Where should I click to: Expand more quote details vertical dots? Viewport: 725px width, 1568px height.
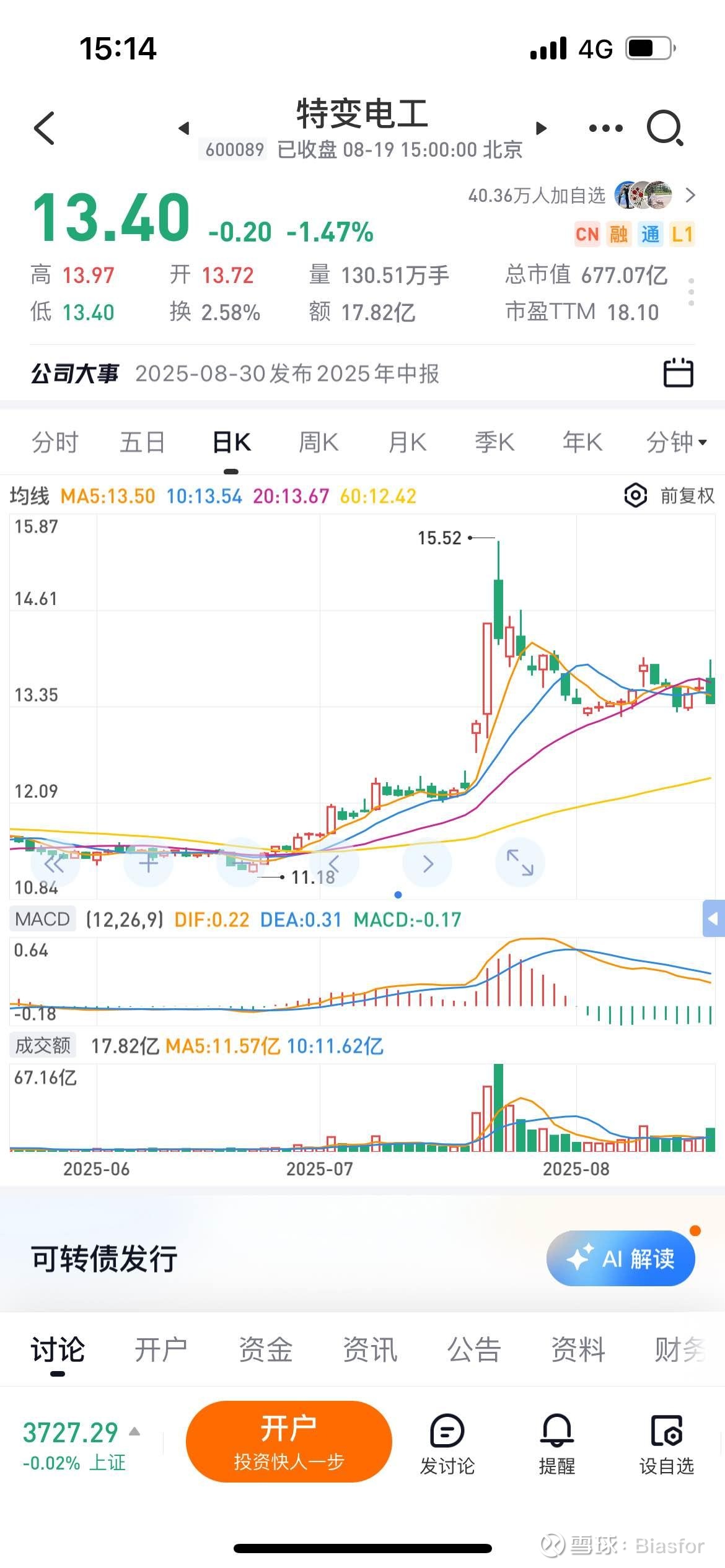(691, 292)
